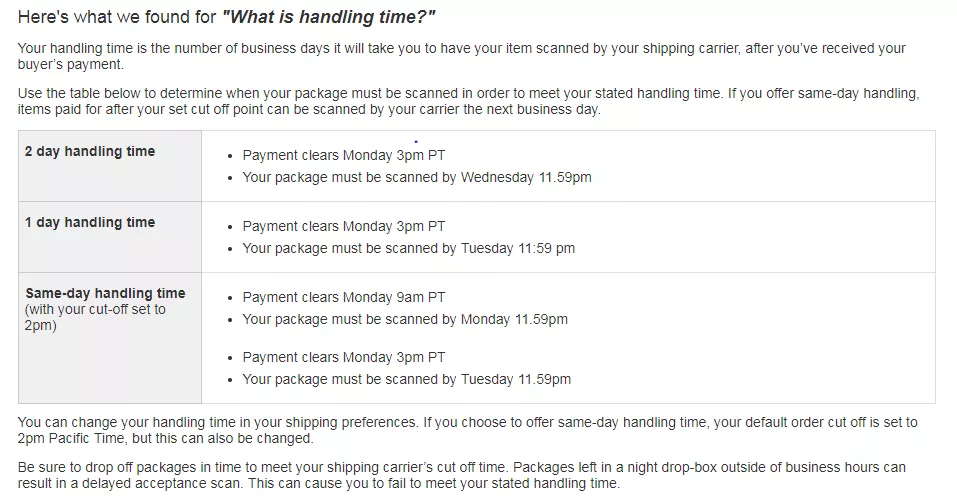This screenshot has height=499, width=957.
Task: Click "scanned by Tuesday 11.59pm" in same-day row
Action: (x=406, y=379)
